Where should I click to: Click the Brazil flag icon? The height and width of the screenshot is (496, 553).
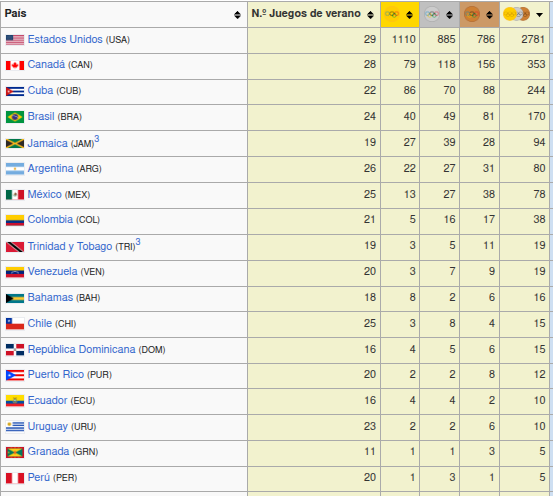[15, 117]
